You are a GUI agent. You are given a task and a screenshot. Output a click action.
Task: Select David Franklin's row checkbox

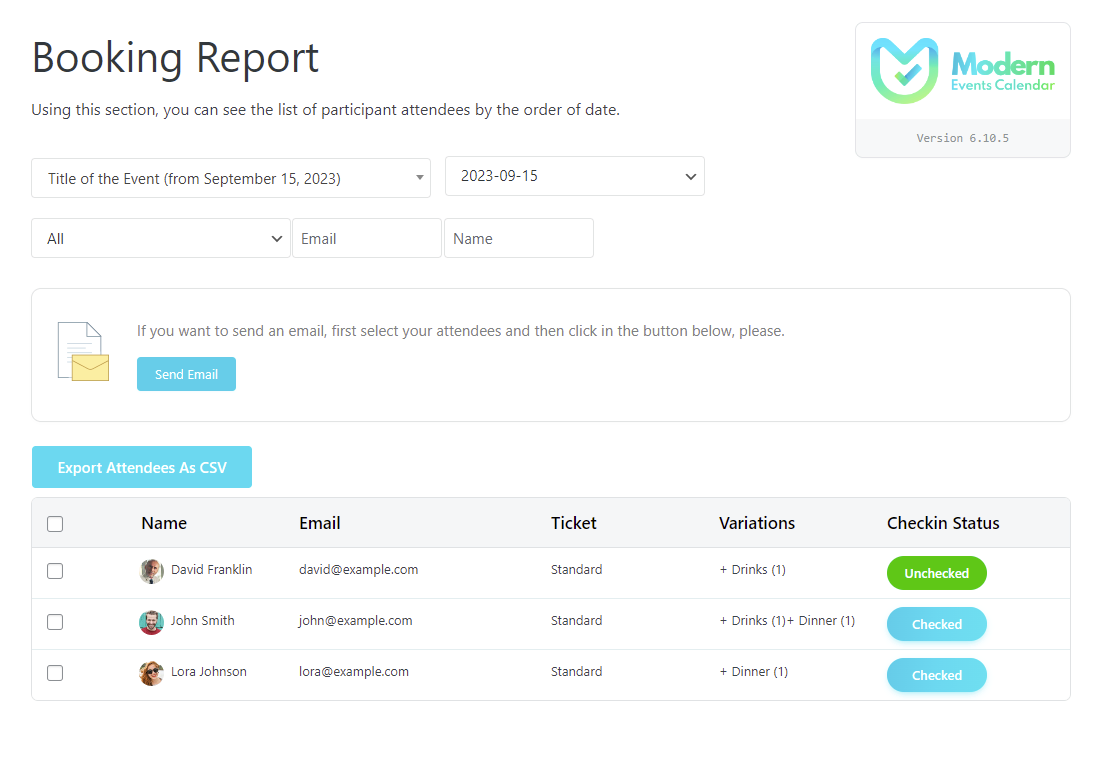(x=55, y=571)
